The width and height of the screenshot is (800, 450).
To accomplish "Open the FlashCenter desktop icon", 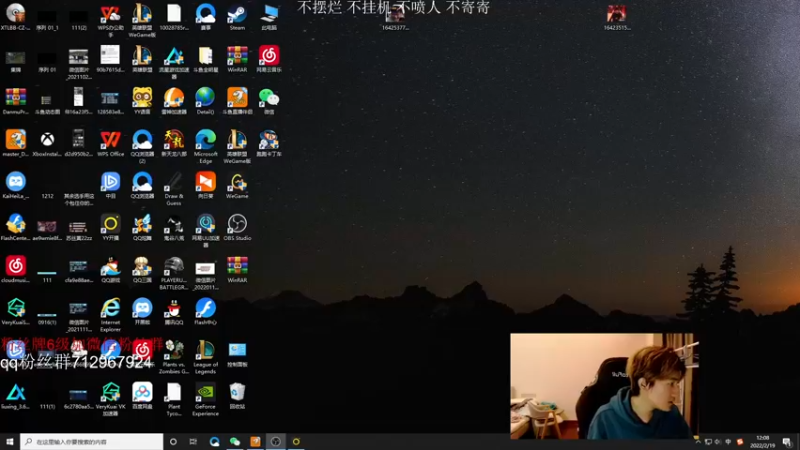I will [x=16, y=227].
